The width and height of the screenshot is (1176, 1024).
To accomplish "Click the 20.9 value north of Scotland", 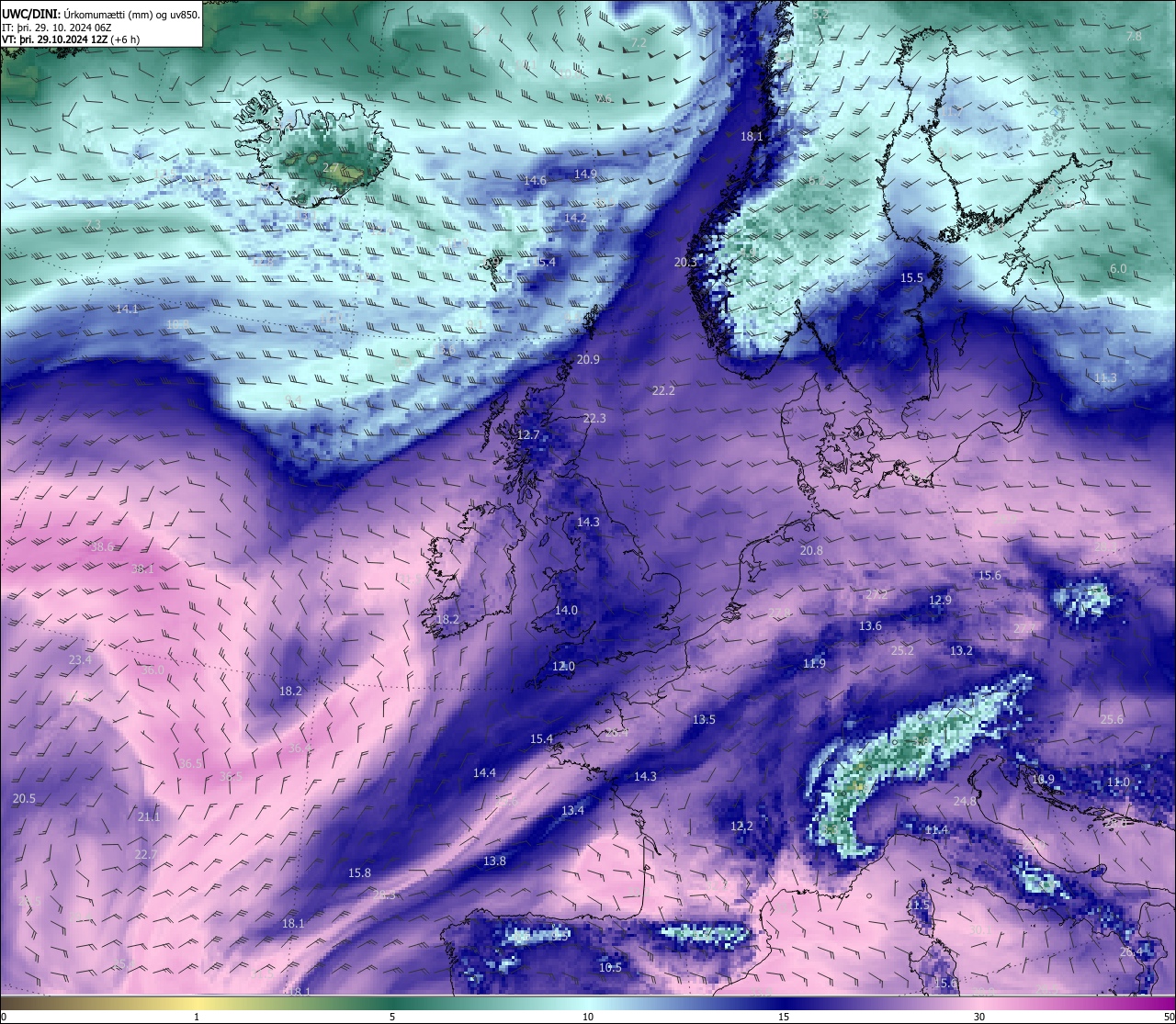I will 588,359.
